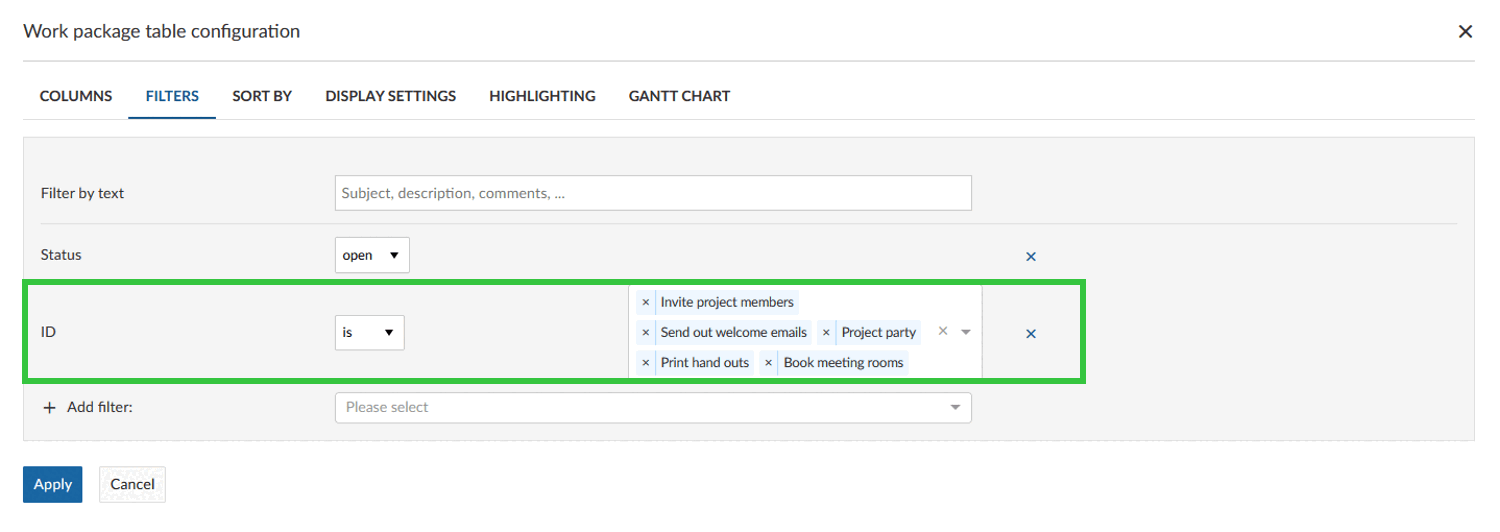The width and height of the screenshot is (1500, 532).
Task: Remove the Book meeting rooms tag
Action: pyautogui.click(x=768, y=362)
